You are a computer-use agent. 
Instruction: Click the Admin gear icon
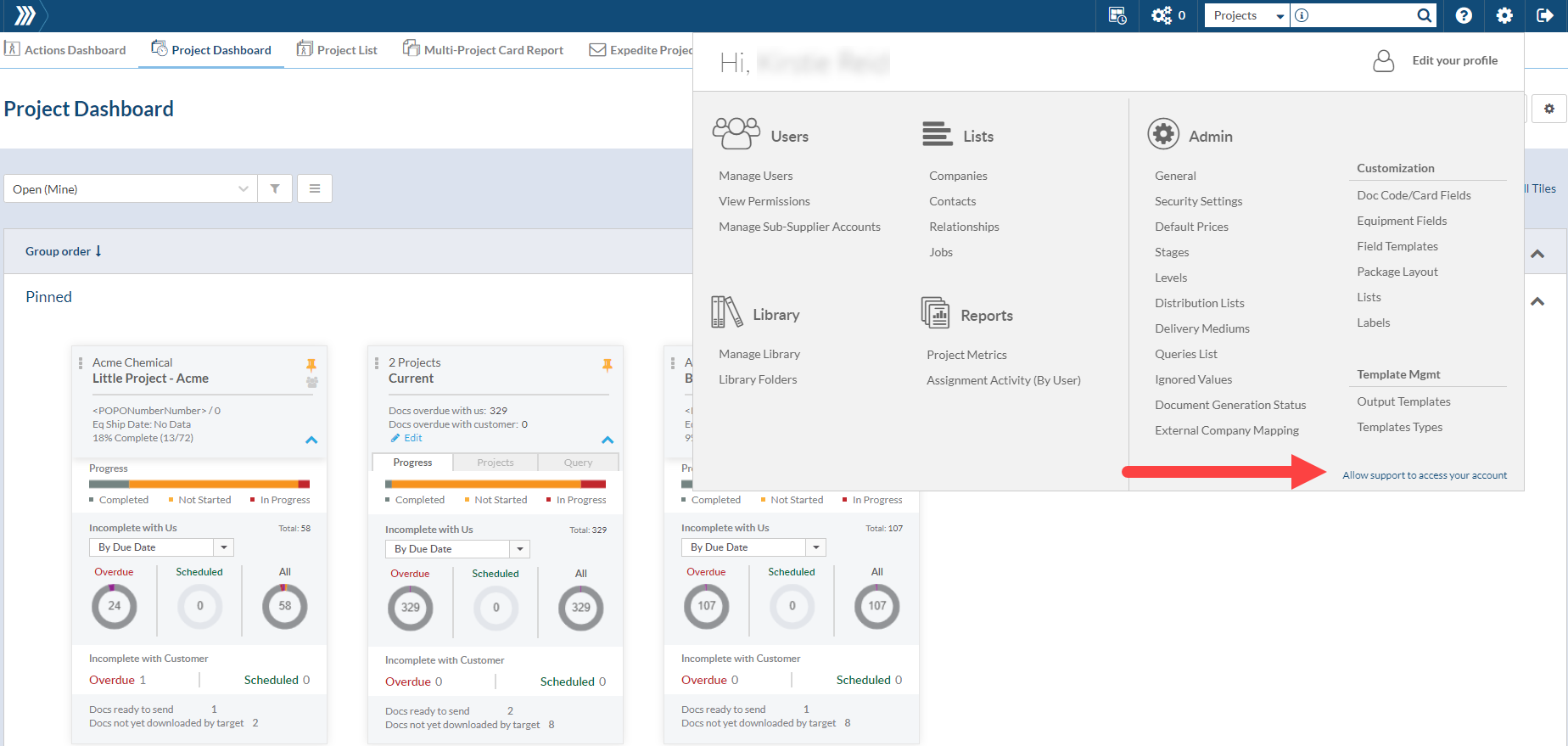tap(1163, 134)
